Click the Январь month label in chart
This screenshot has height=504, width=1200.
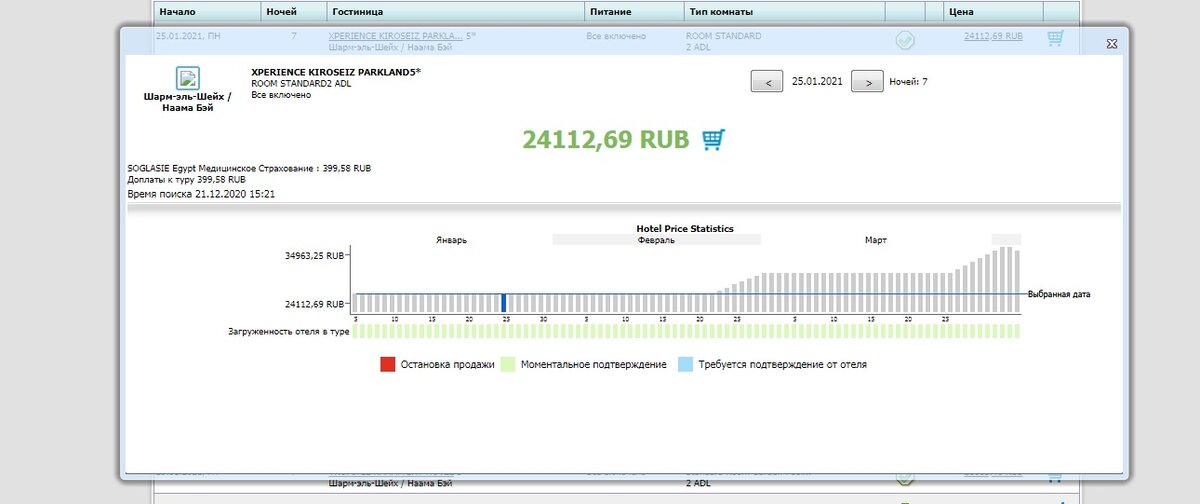(x=451, y=240)
